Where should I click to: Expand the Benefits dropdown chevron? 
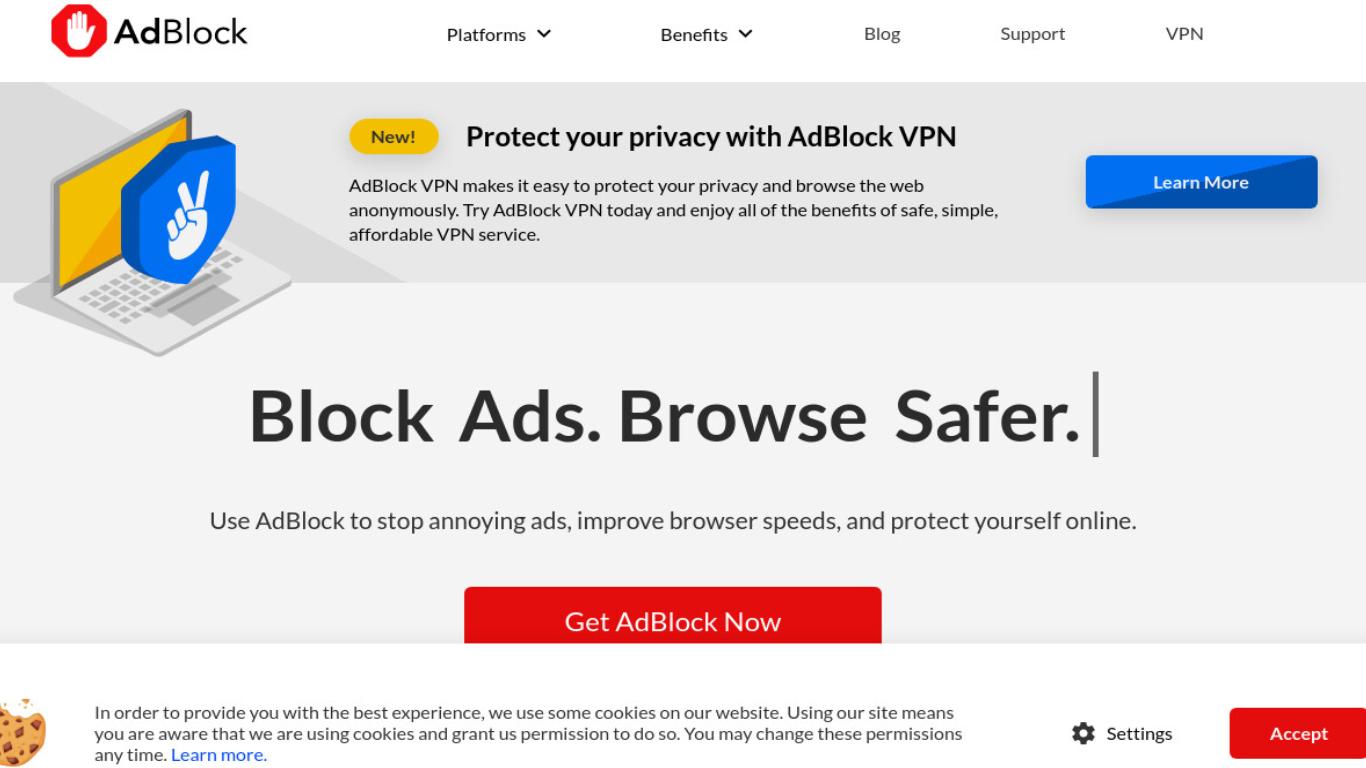tap(745, 33)
